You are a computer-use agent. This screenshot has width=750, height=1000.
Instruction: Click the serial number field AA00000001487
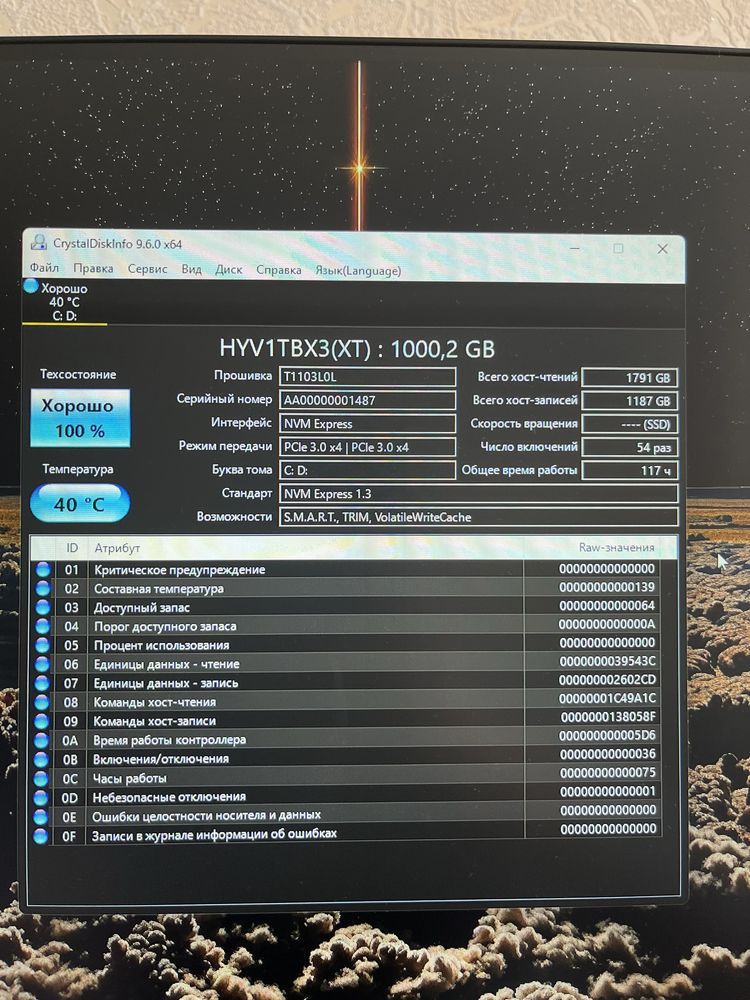(367, 400)
